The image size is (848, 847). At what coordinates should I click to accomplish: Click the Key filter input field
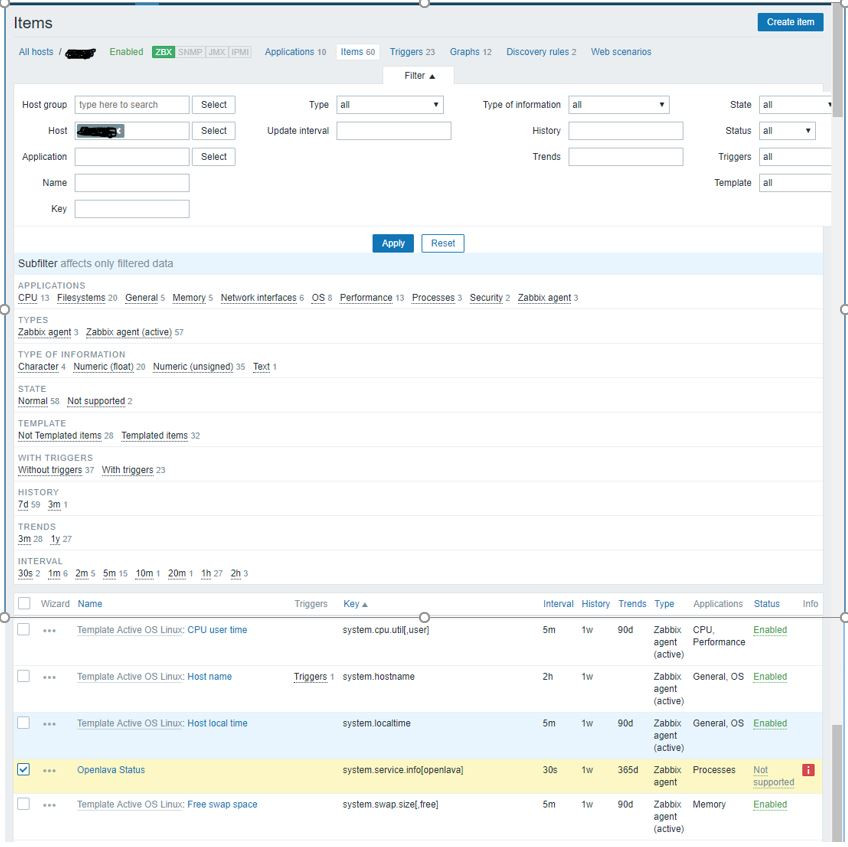pos(132,209)
